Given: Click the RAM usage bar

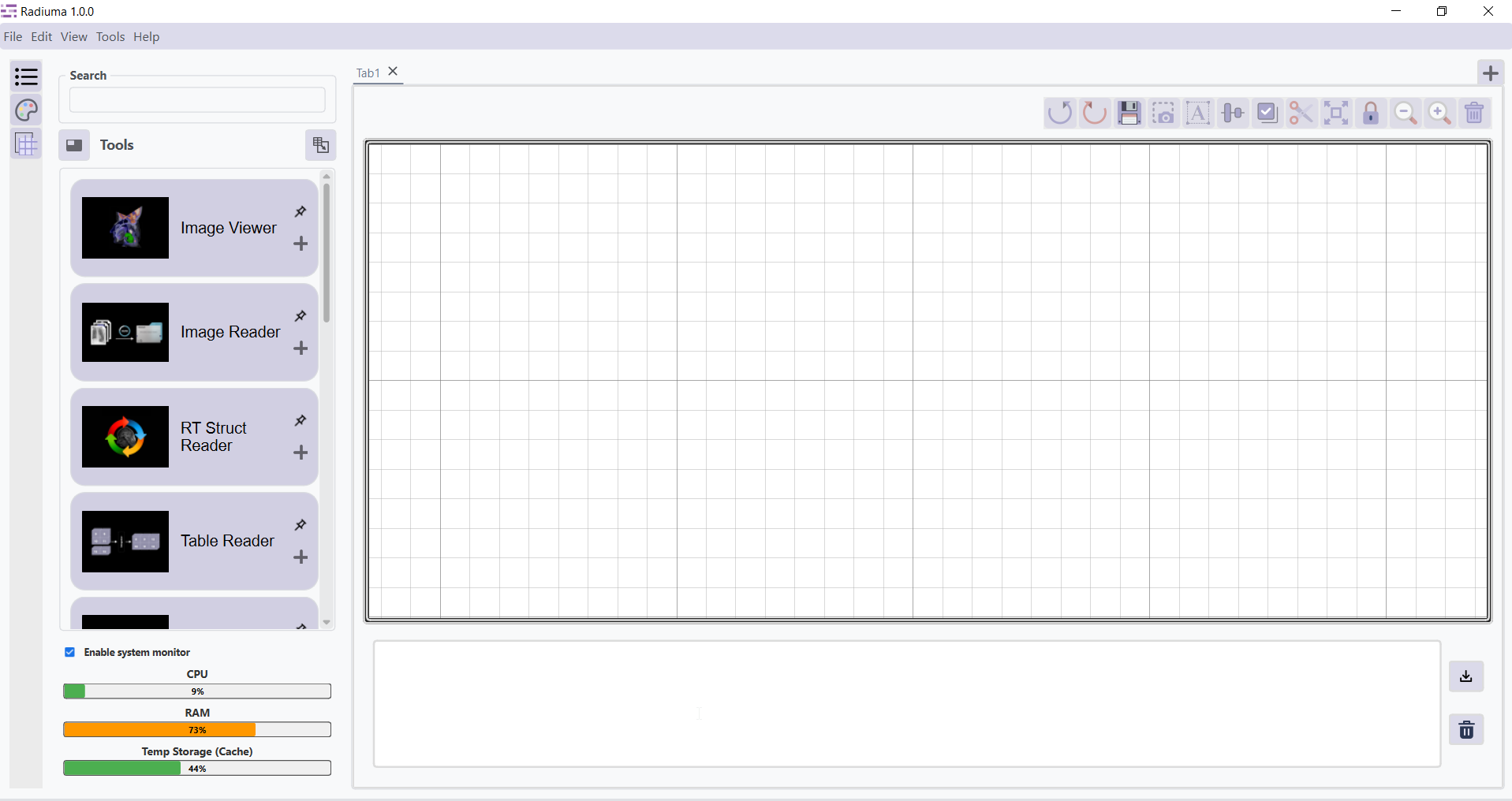Looking at the screenshot, I should (197, 730).
